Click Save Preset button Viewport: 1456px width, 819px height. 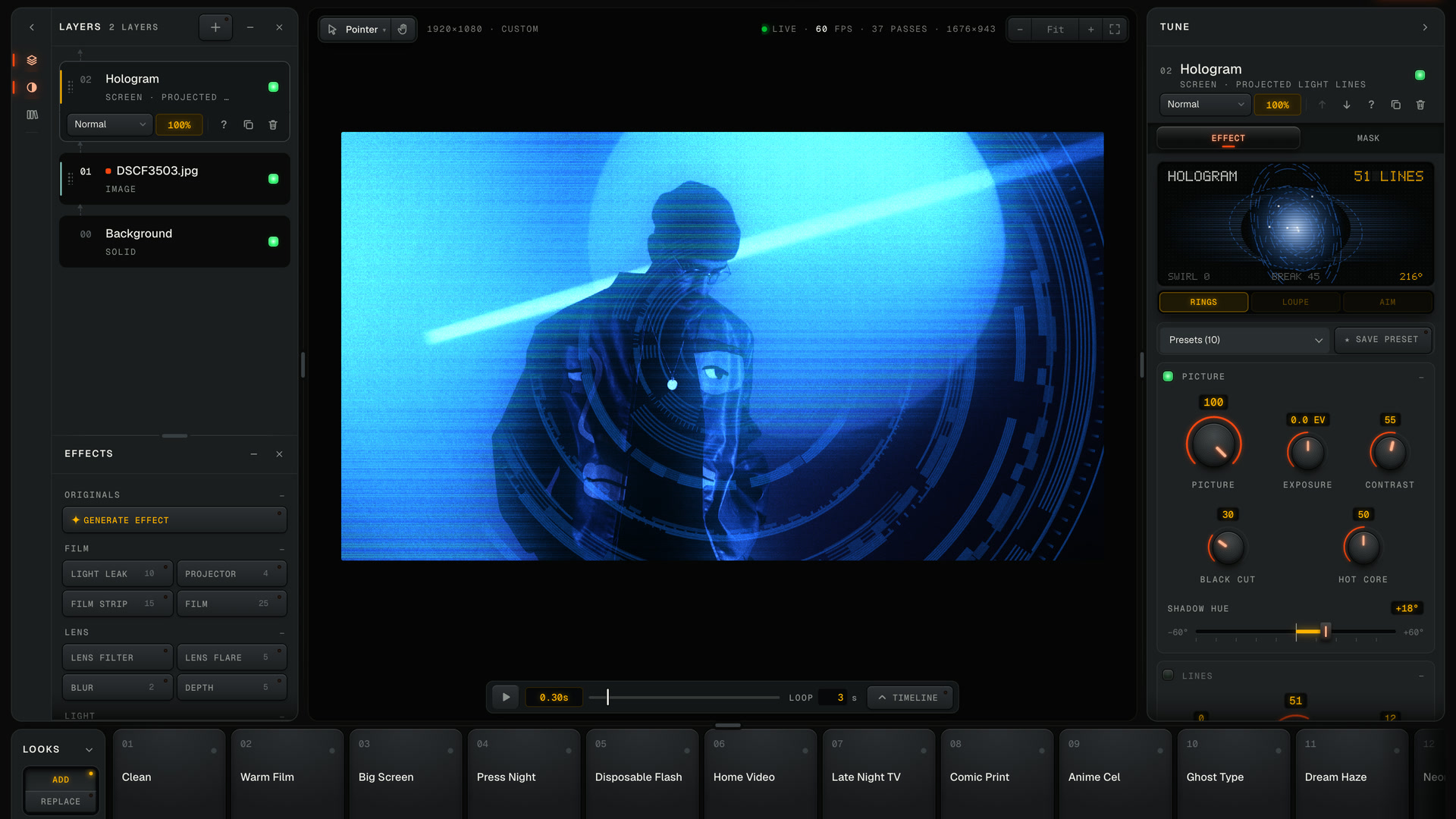click(x=1382, y=340)
